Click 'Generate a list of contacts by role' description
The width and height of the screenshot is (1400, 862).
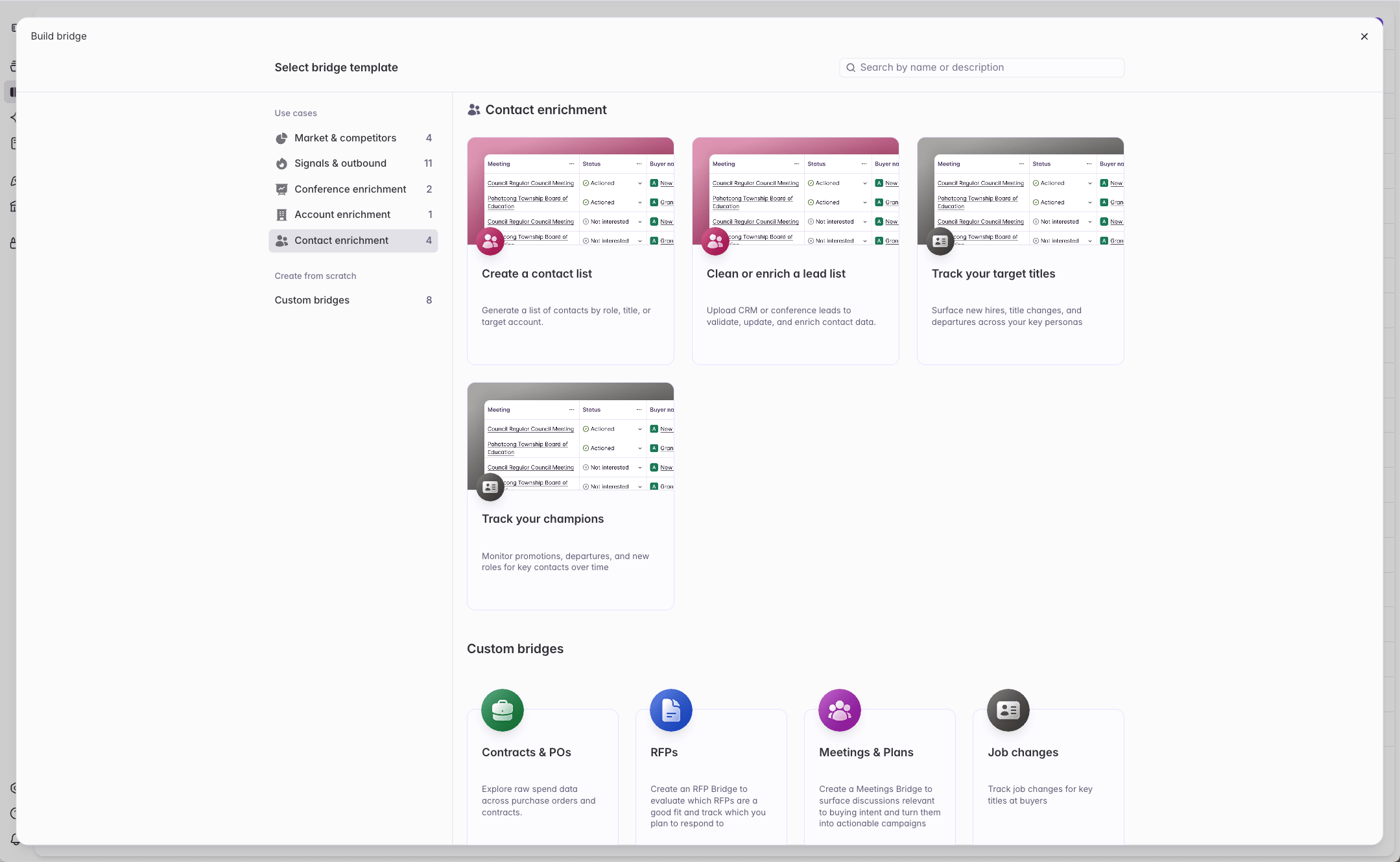(x=566, y=317)
